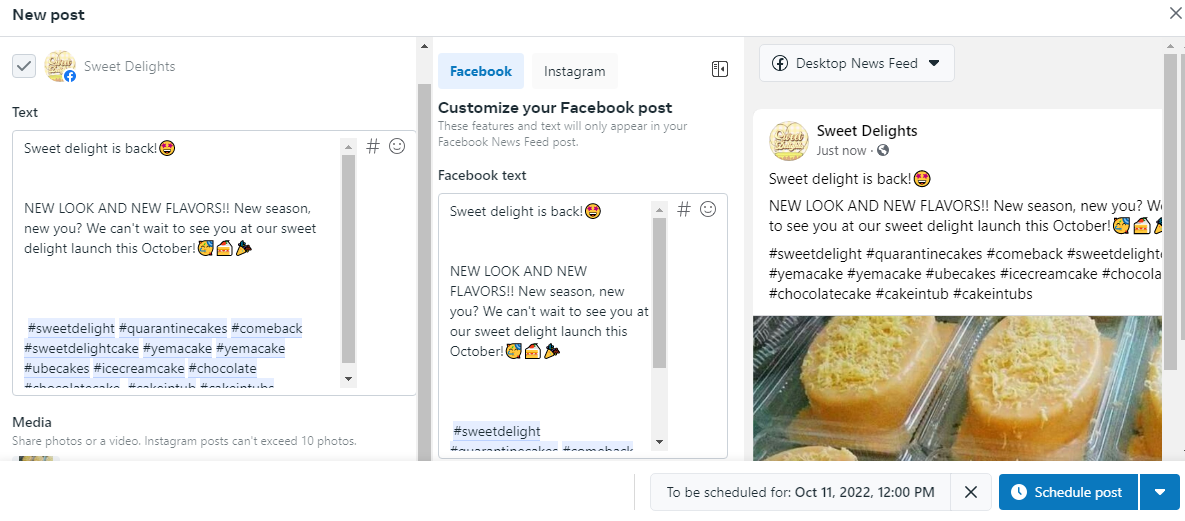
Task: Clear the scheduled date with X icon
Action: click(x=970, y=492)
